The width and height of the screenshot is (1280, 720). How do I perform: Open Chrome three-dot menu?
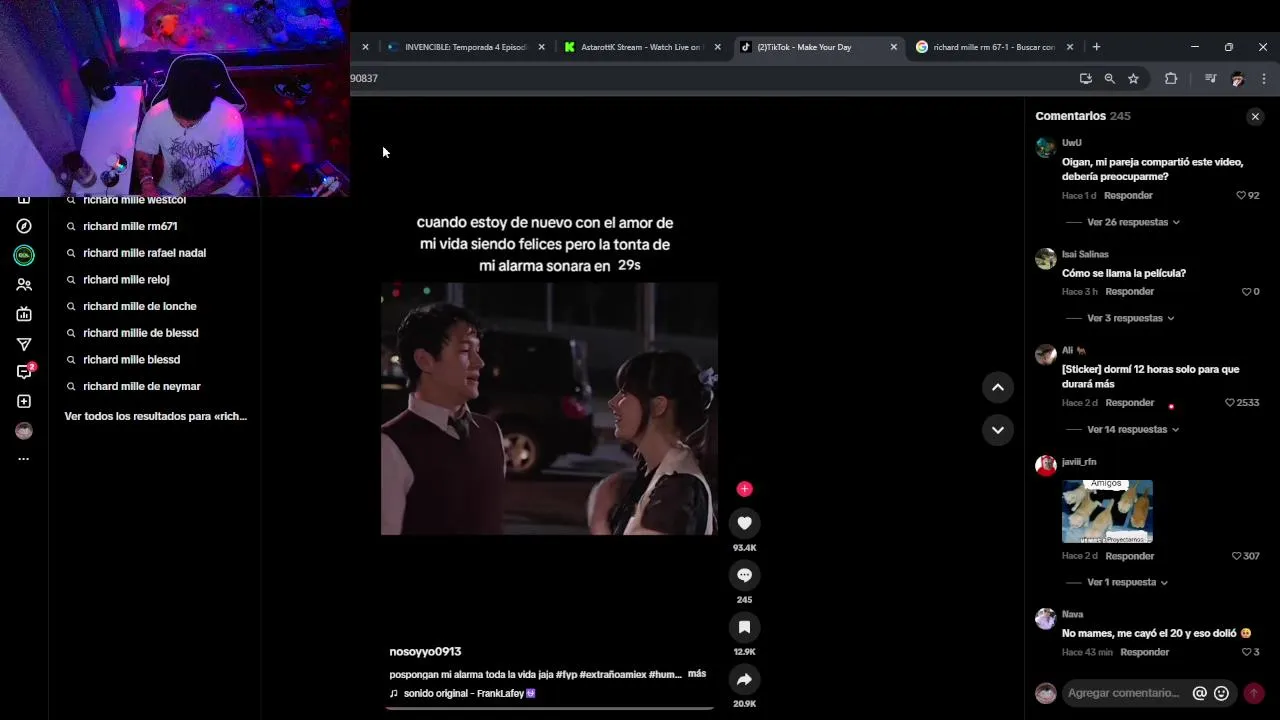(1264, 78)
